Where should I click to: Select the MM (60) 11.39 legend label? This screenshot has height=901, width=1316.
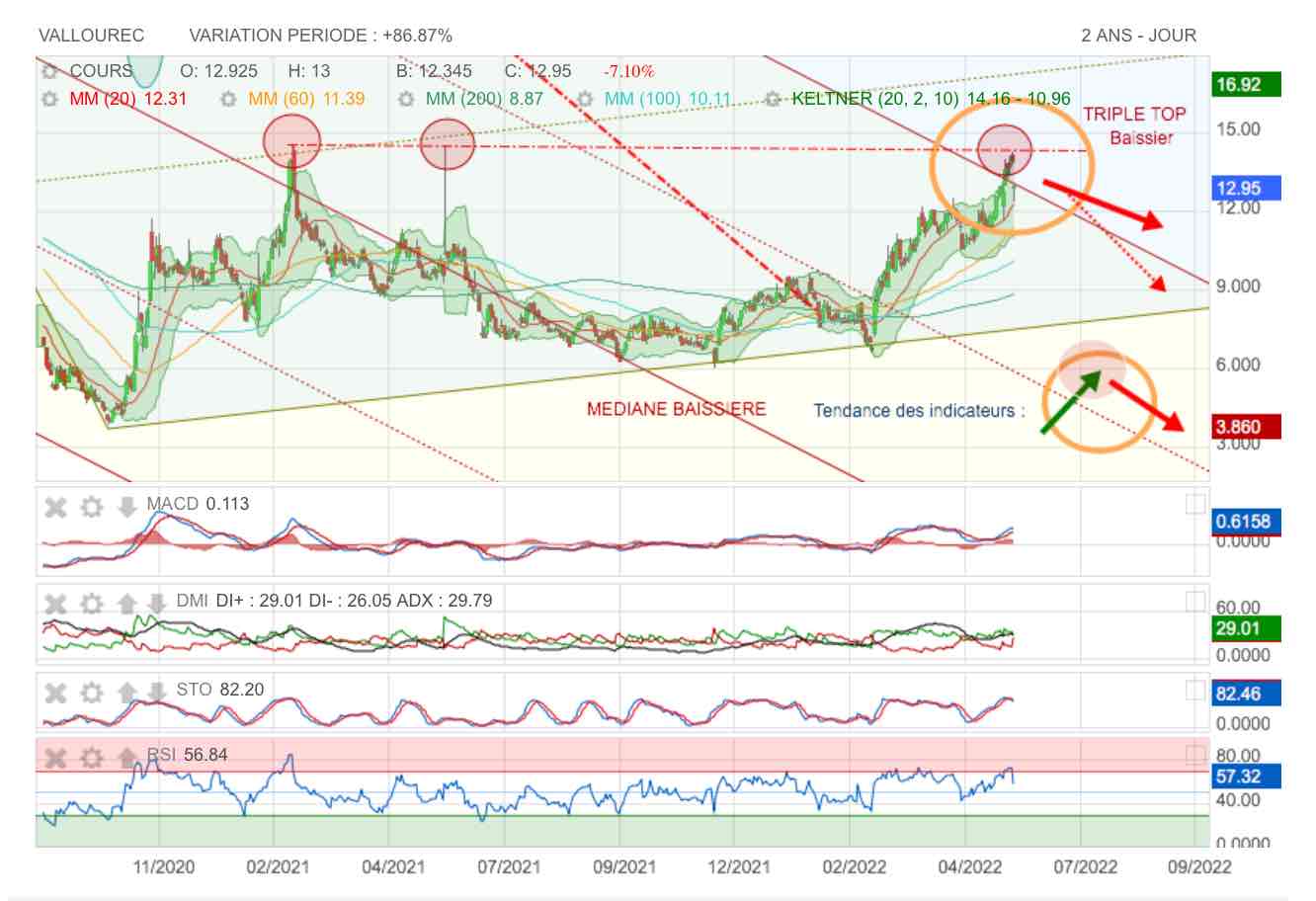(x=306, y=99)
